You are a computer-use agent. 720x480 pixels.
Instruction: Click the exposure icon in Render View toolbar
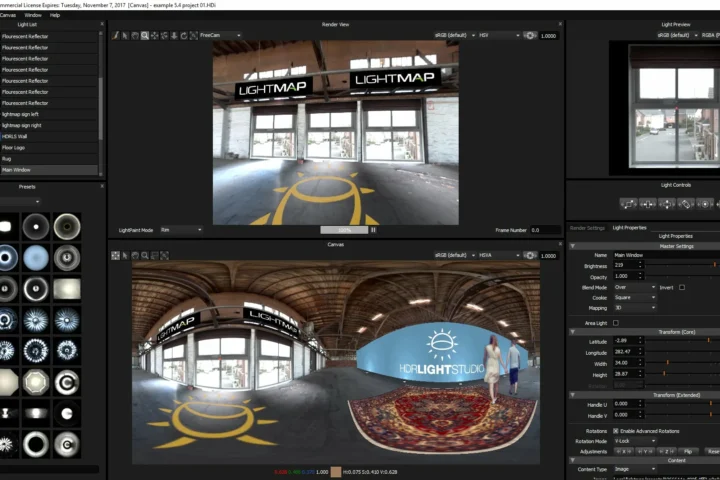tap(530, 35)
